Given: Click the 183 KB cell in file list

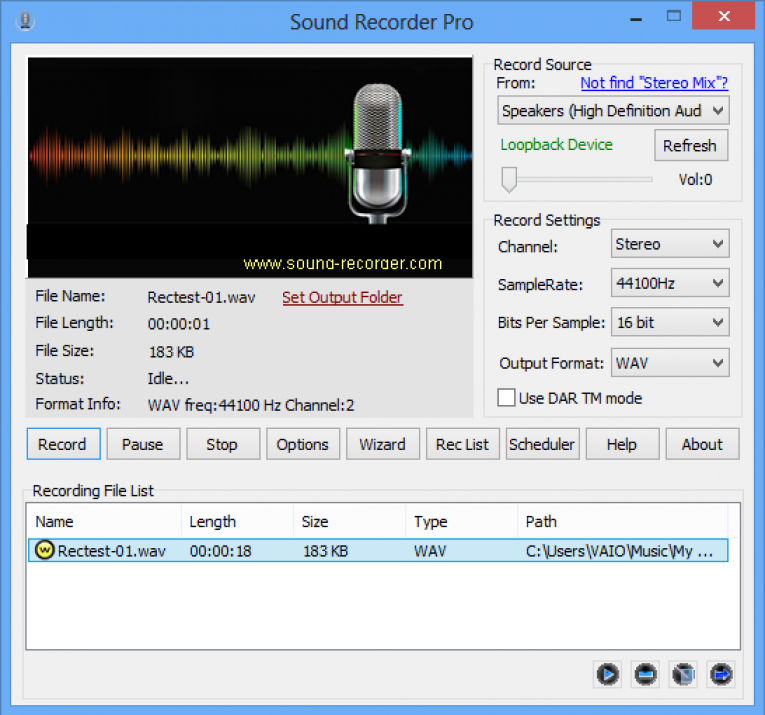Looking at the screenshot, I should pyautogui.click(x=325, y=551).
